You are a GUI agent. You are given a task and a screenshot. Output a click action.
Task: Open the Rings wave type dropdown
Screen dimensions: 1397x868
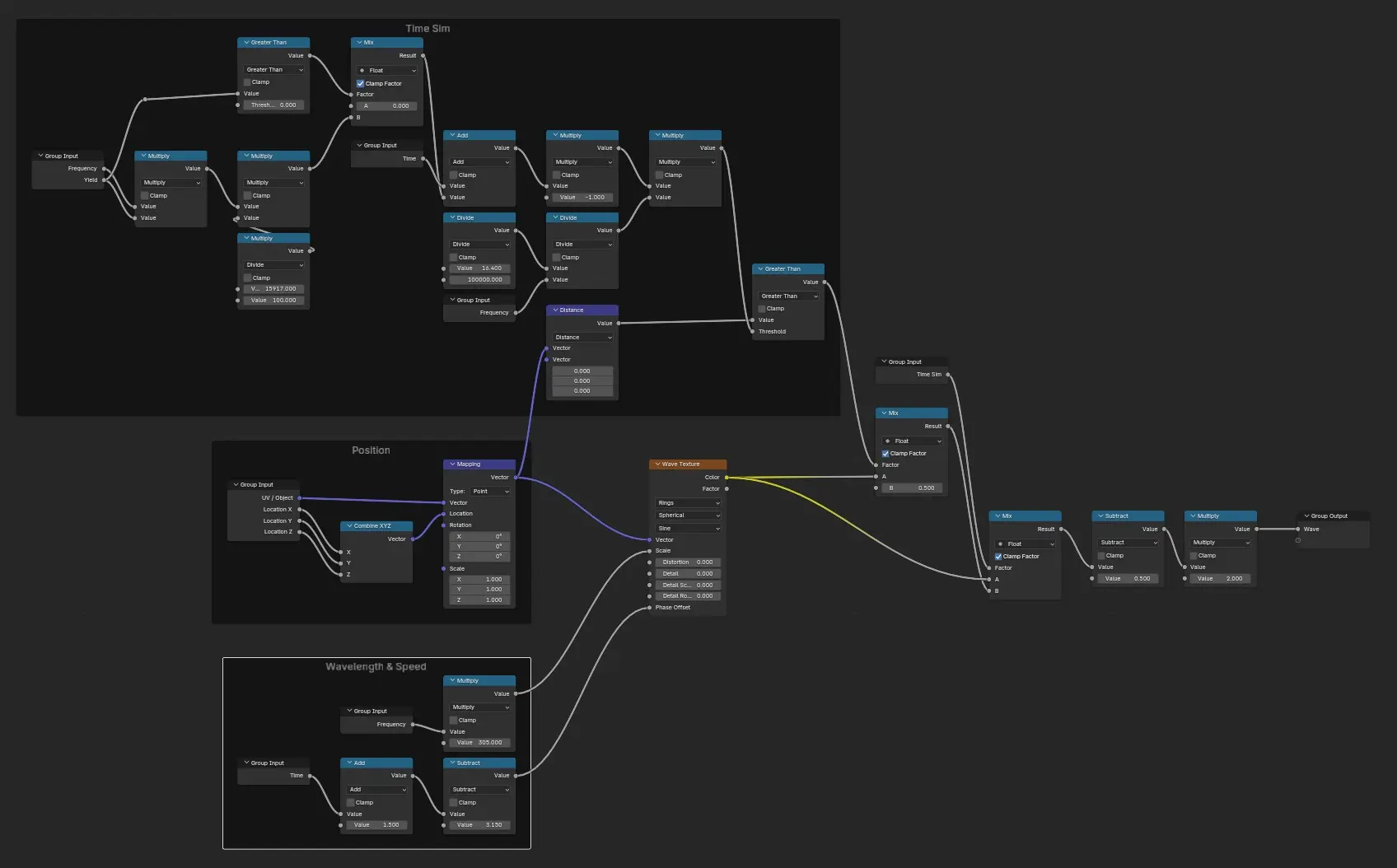[688, 503]
